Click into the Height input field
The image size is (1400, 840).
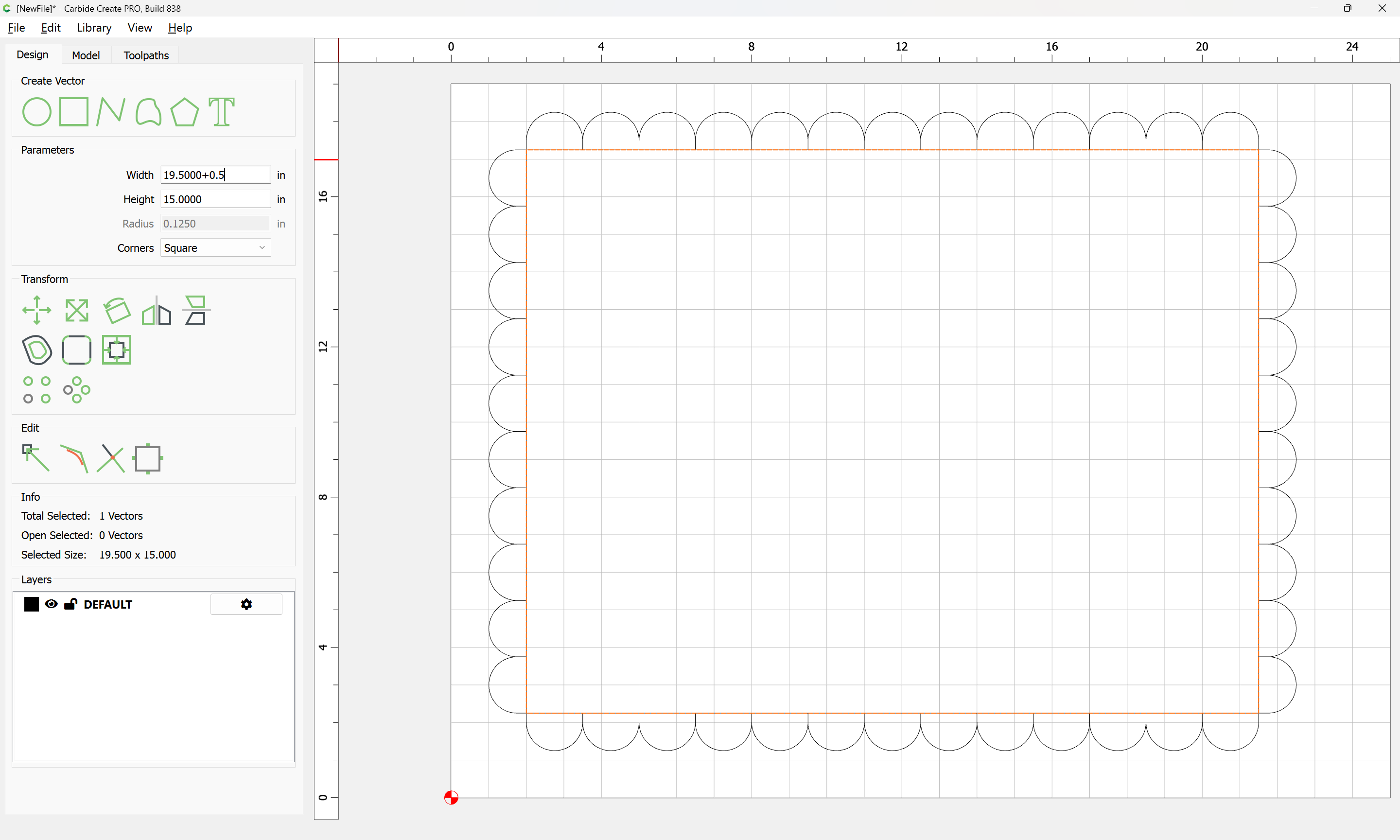[x=215, y=199]
